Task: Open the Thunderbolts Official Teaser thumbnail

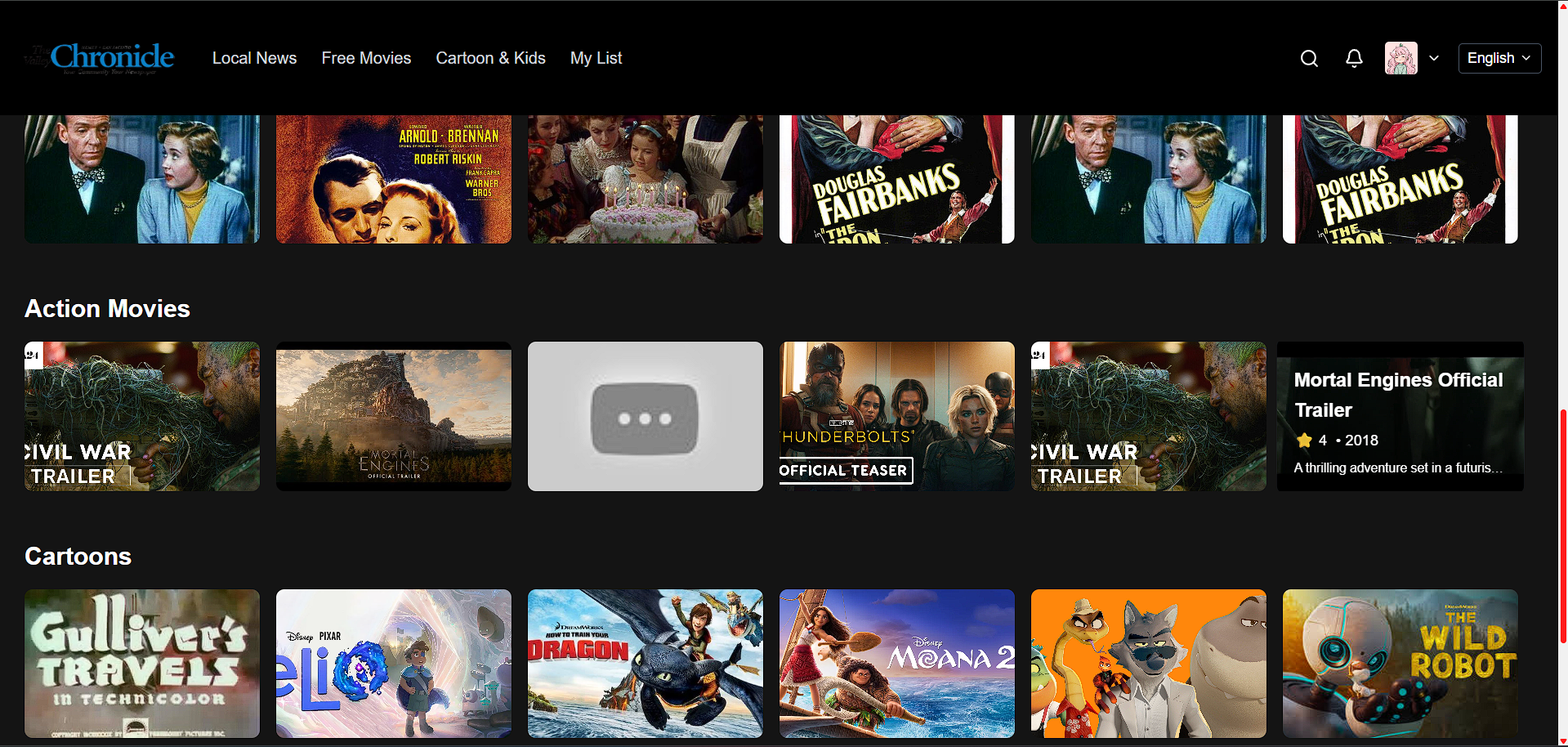Action: [897, 416]
